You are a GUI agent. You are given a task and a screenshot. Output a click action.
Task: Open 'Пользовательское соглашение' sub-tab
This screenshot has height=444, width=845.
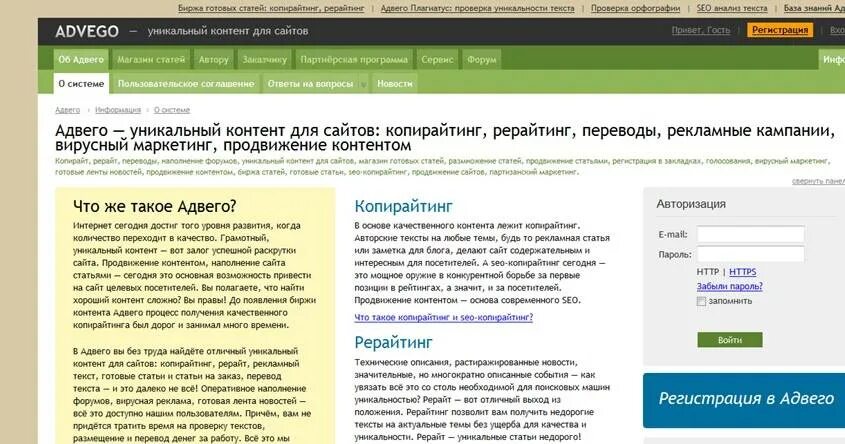pos(186,84)
